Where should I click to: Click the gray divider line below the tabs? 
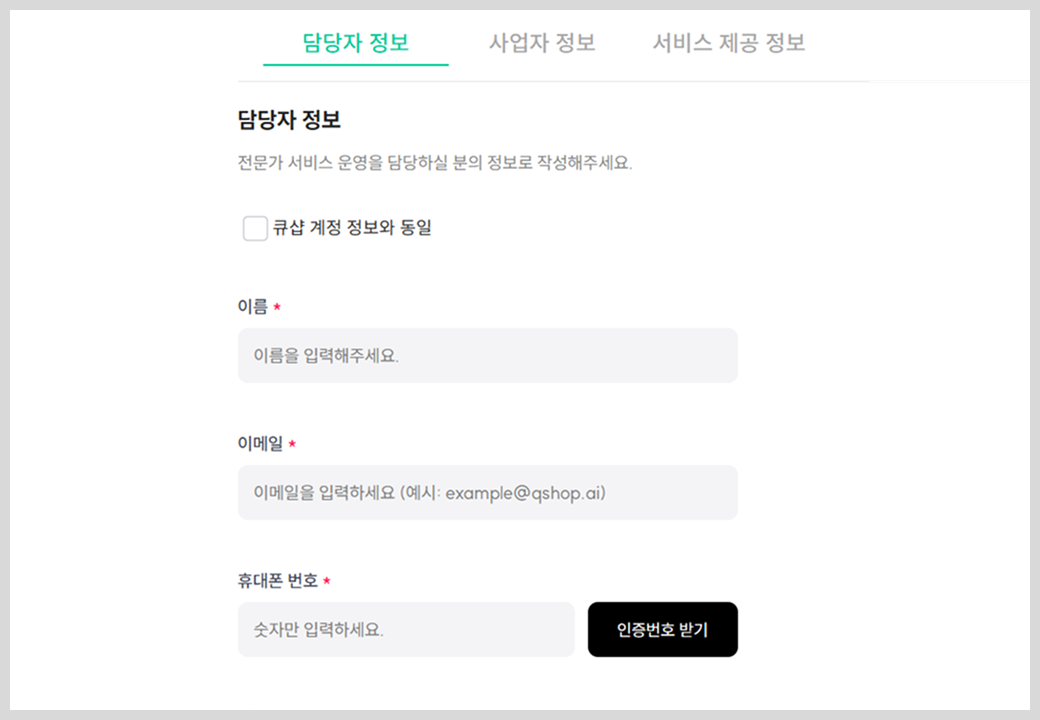554,82
